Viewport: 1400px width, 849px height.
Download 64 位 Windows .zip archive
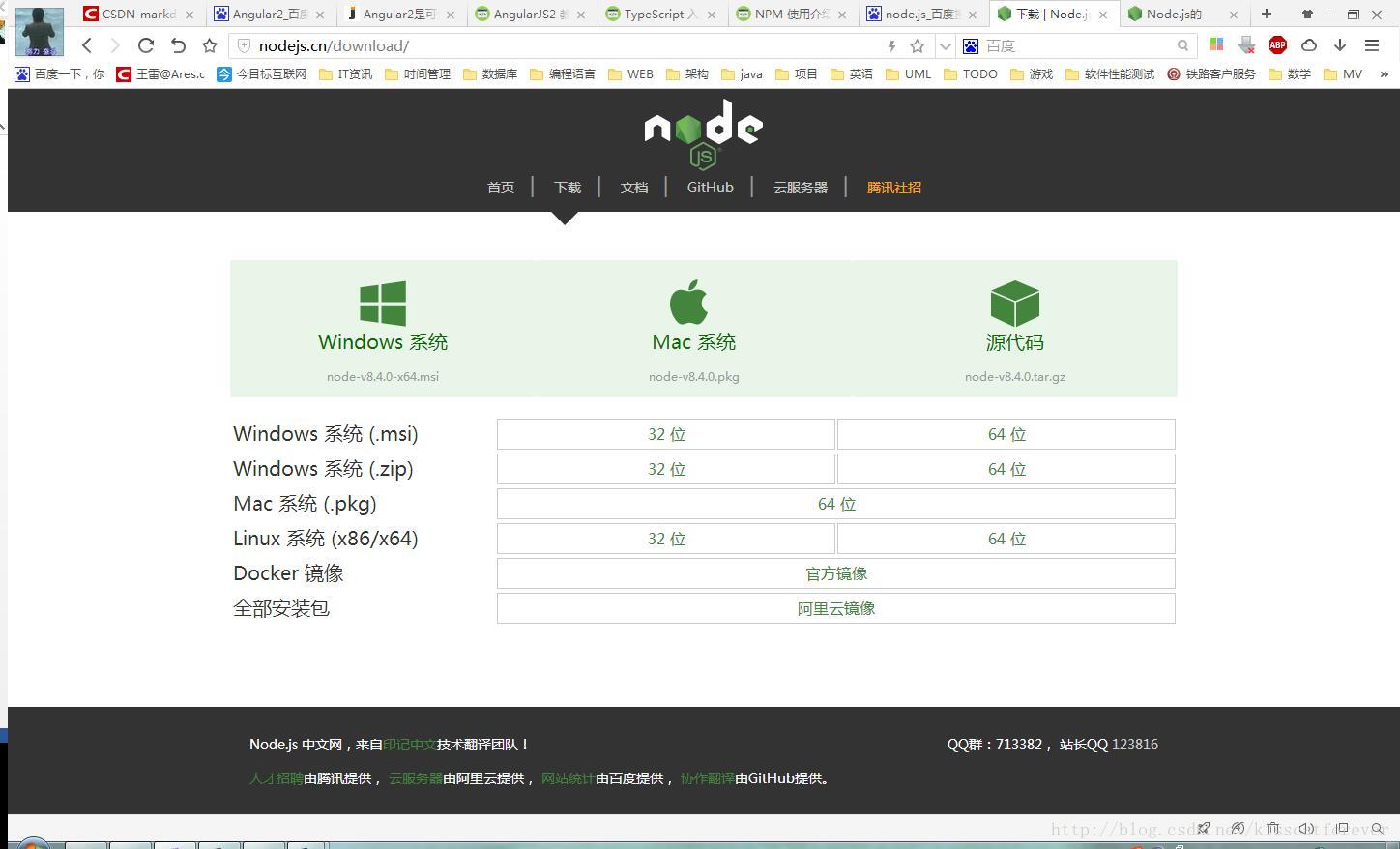(x=1006, y=469)
